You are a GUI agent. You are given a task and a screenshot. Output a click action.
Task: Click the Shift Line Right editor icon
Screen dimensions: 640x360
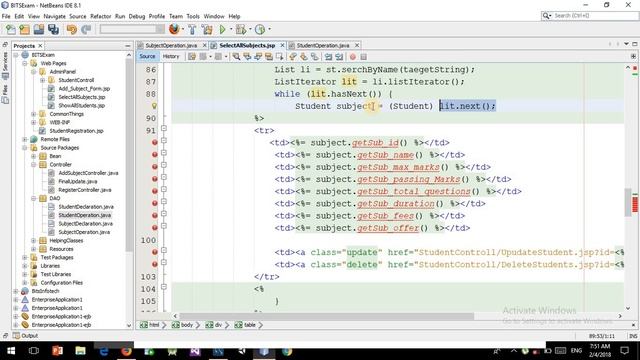pos(339,56)
